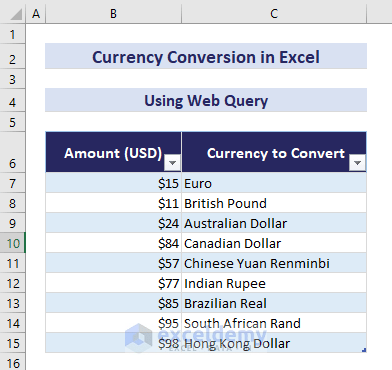Screen dimensions: 392x370
Task: Select row 11 header
Action: pyautogui.click(x=13, y=263)
